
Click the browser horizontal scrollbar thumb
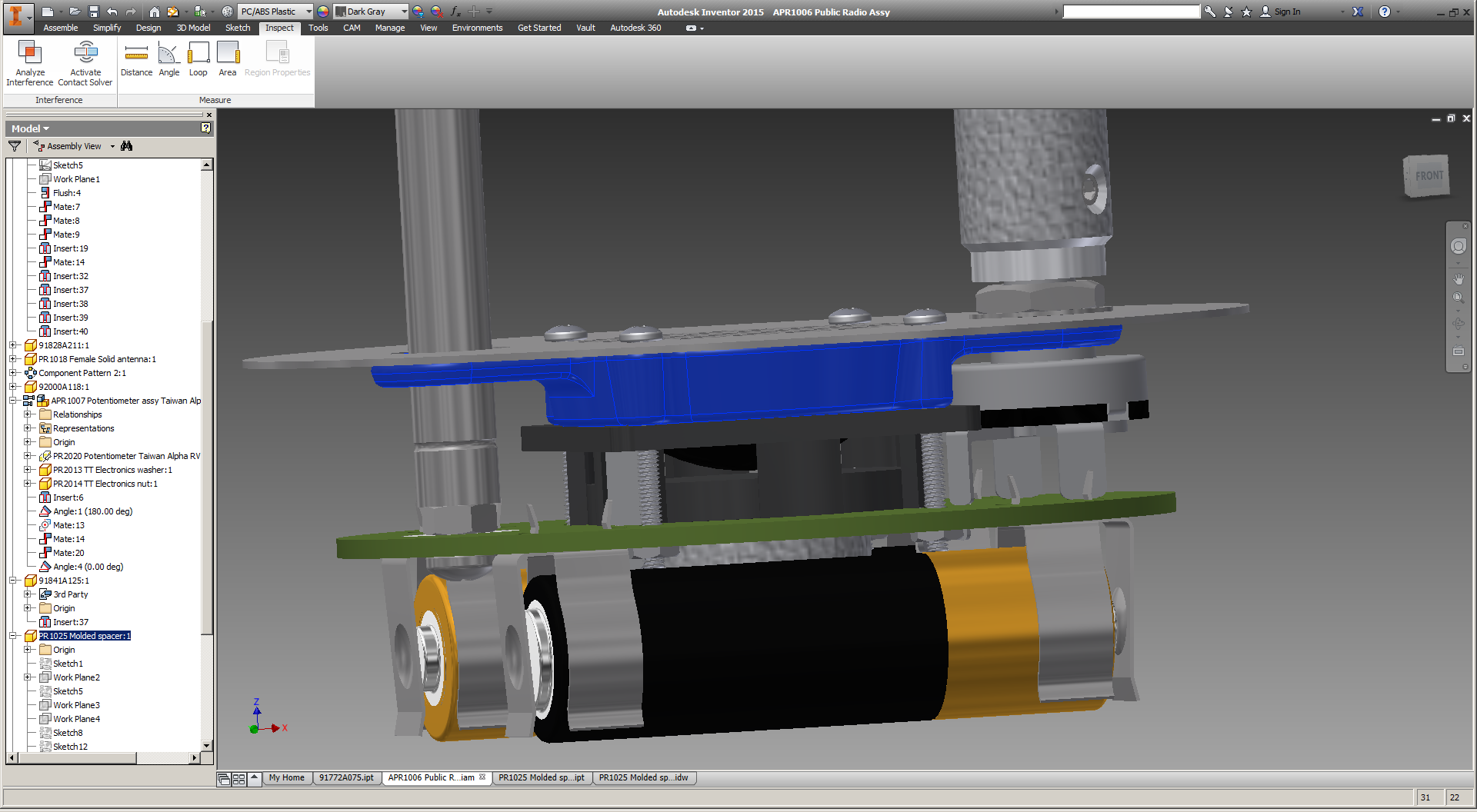(76, 758)
